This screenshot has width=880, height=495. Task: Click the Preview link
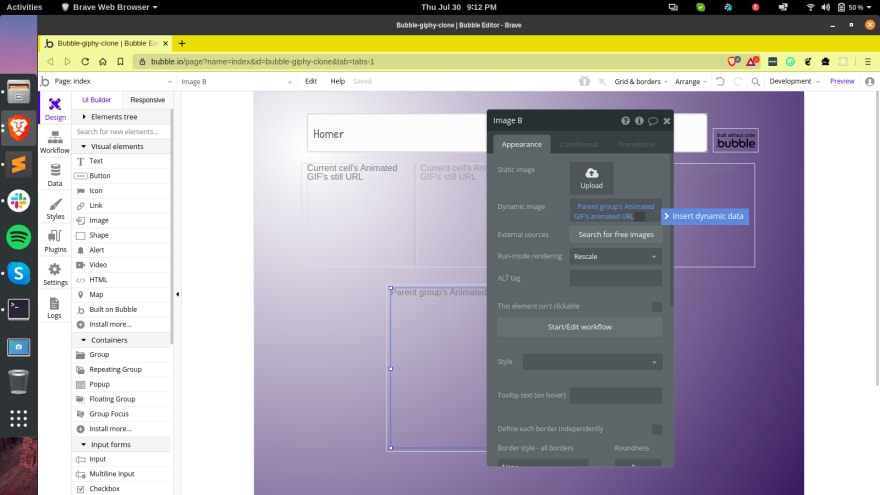tap(842, 81)
